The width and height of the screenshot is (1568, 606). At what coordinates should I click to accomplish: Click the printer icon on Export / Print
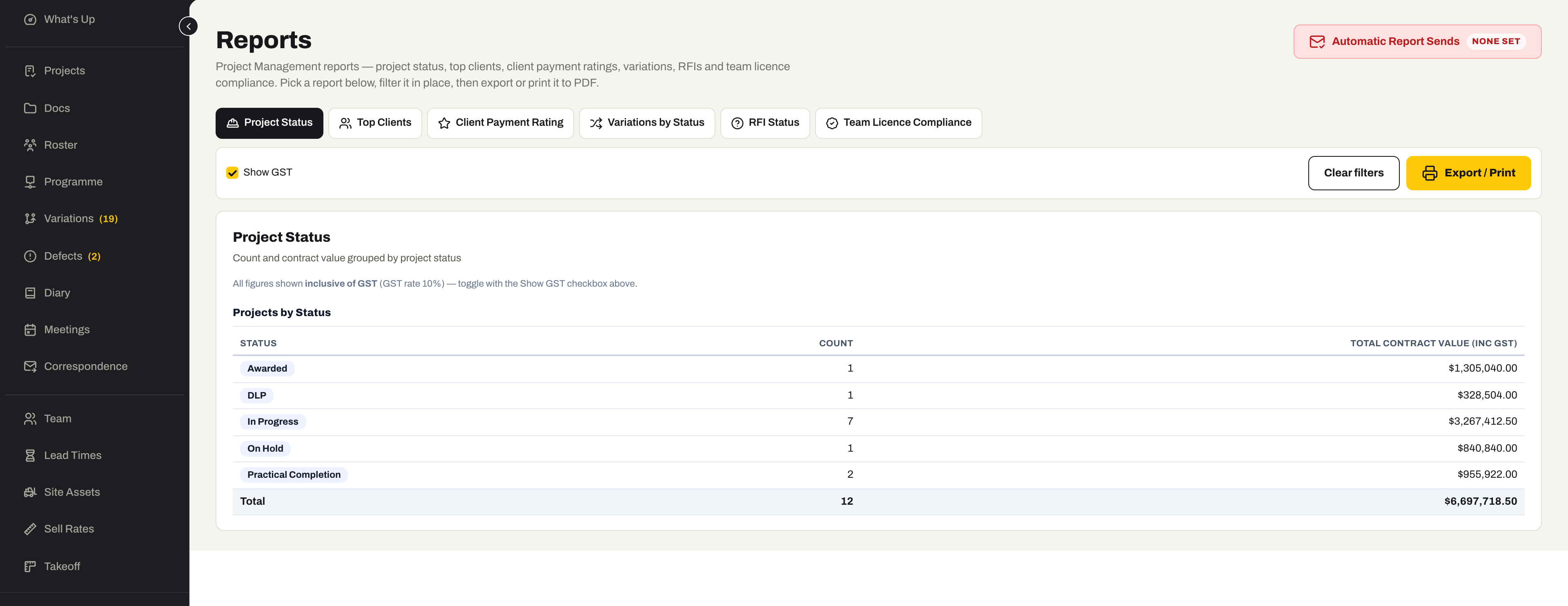point(1429,173)
